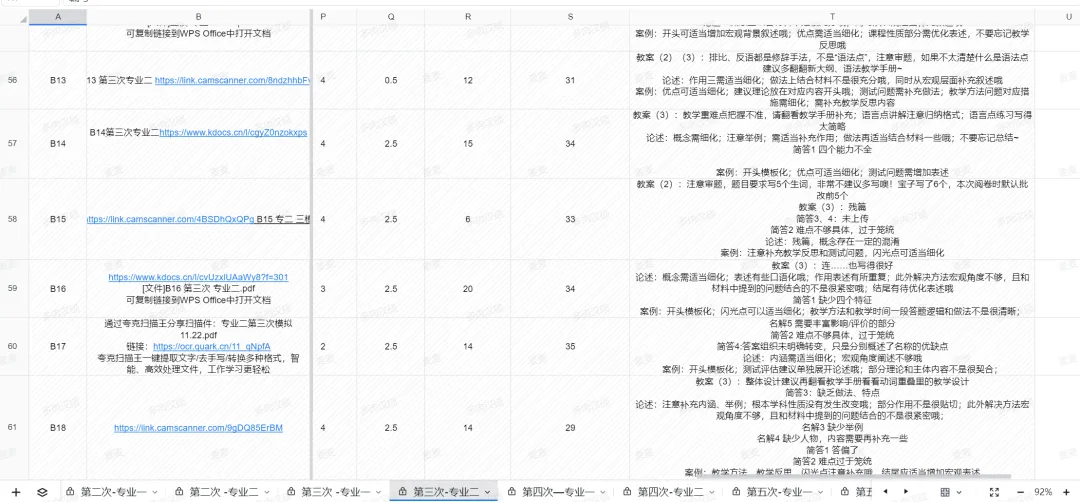Switch to the 第四次—专业一 sheet tab
This screenshot has width=1080, height=502.
click(559, 492)
